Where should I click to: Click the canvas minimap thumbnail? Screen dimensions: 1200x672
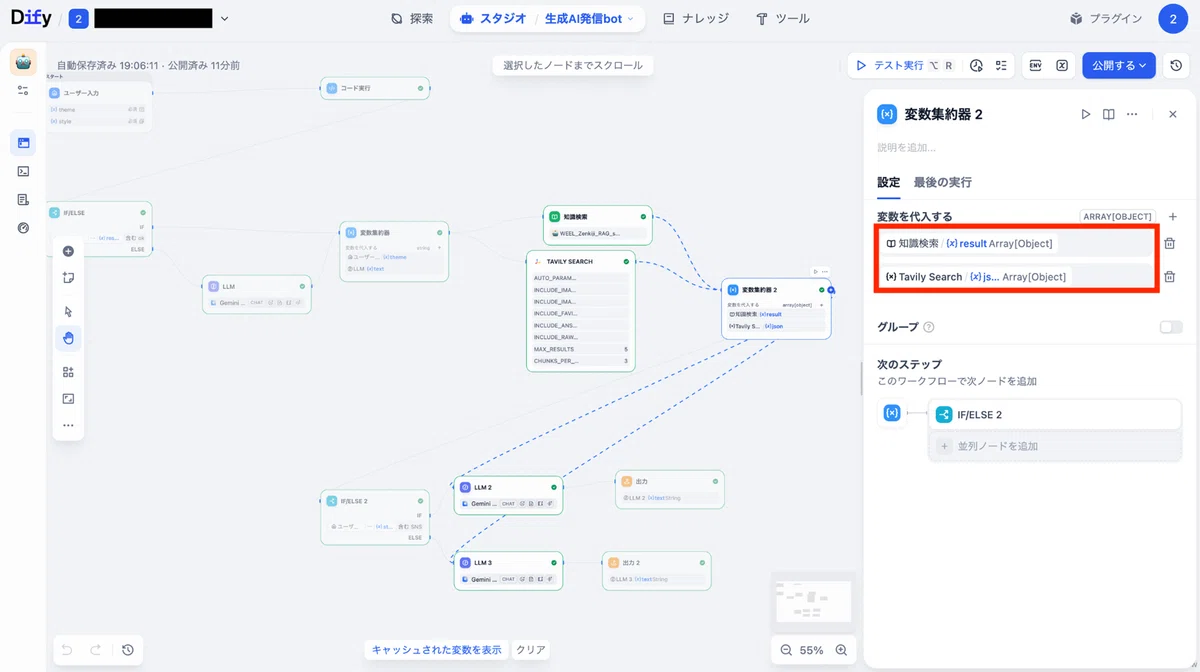[814, 602]
